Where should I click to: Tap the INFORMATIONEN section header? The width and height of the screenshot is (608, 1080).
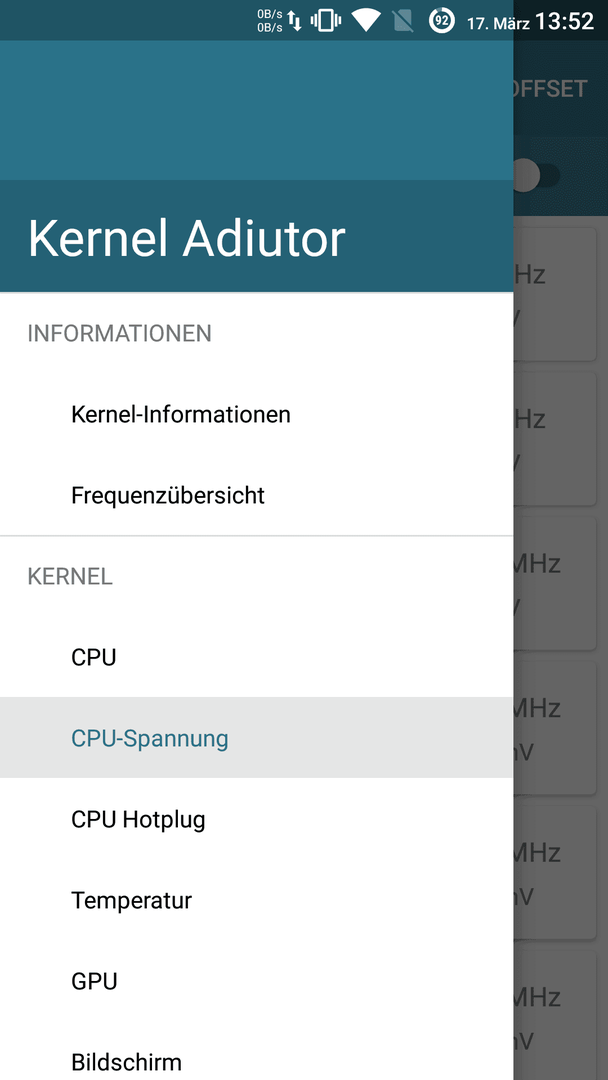click(x=119, y=333)
